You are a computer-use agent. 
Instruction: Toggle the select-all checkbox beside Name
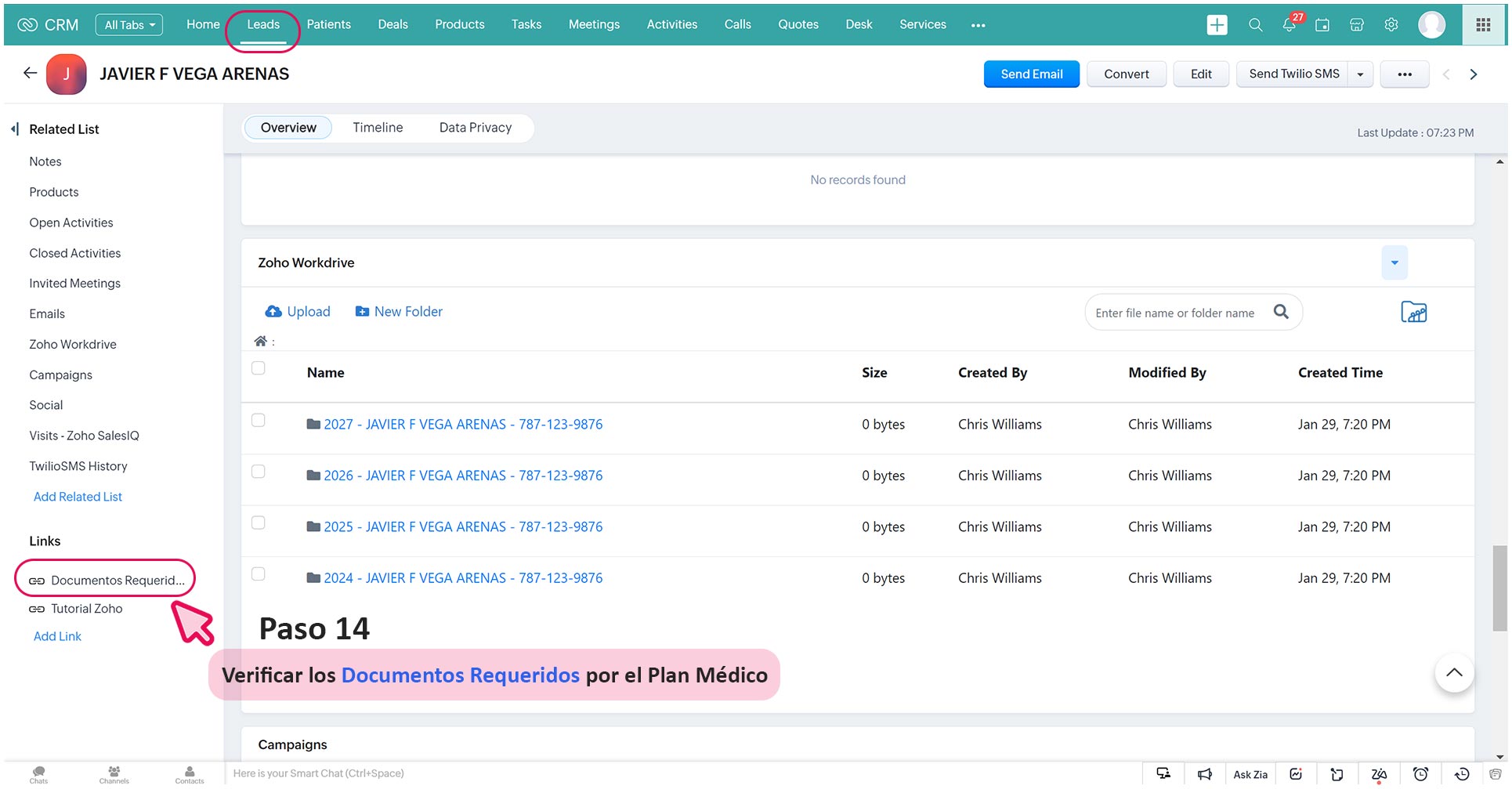[259, 368]
